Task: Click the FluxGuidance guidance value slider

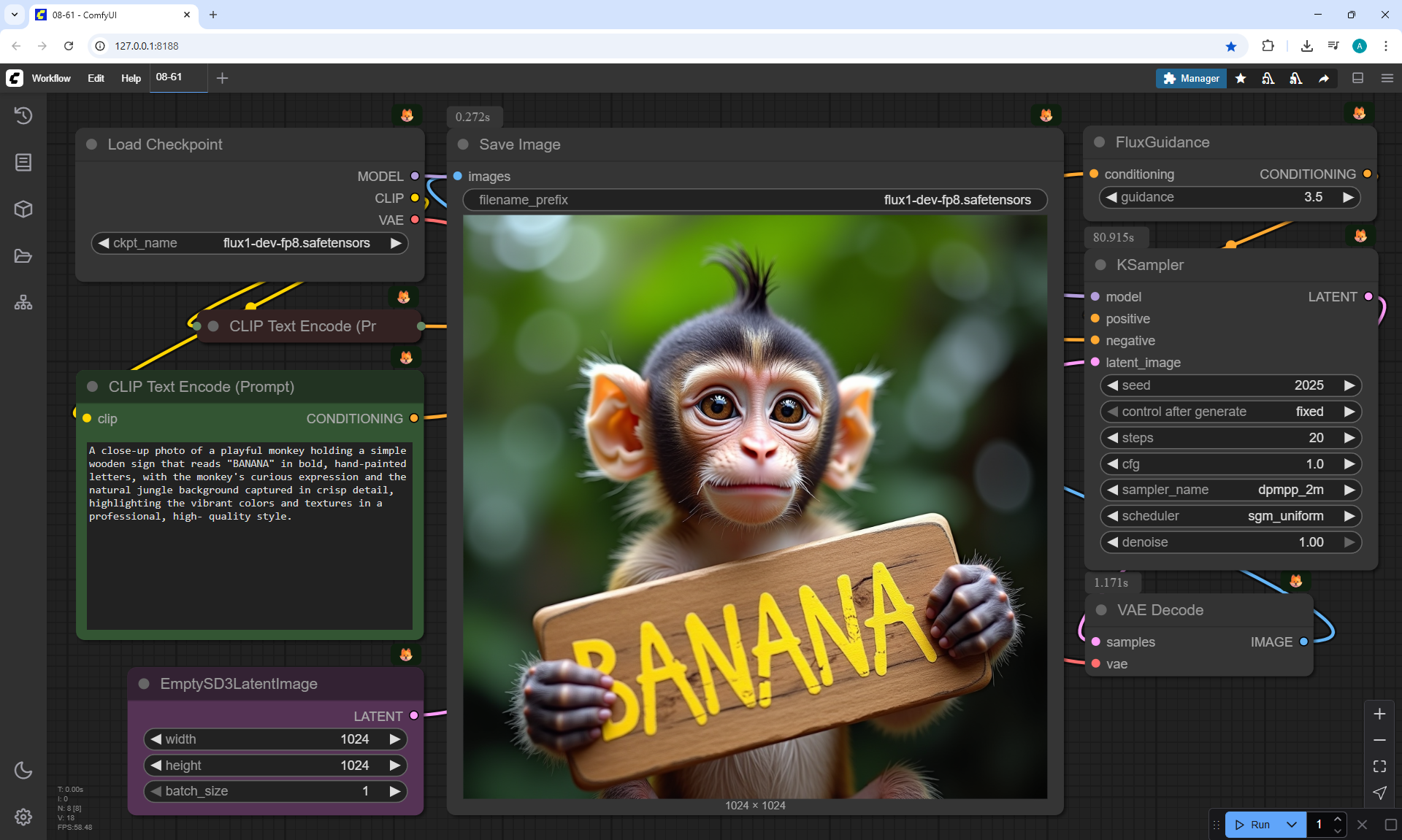Action: pyautogui.click(x=1230, y=197)
